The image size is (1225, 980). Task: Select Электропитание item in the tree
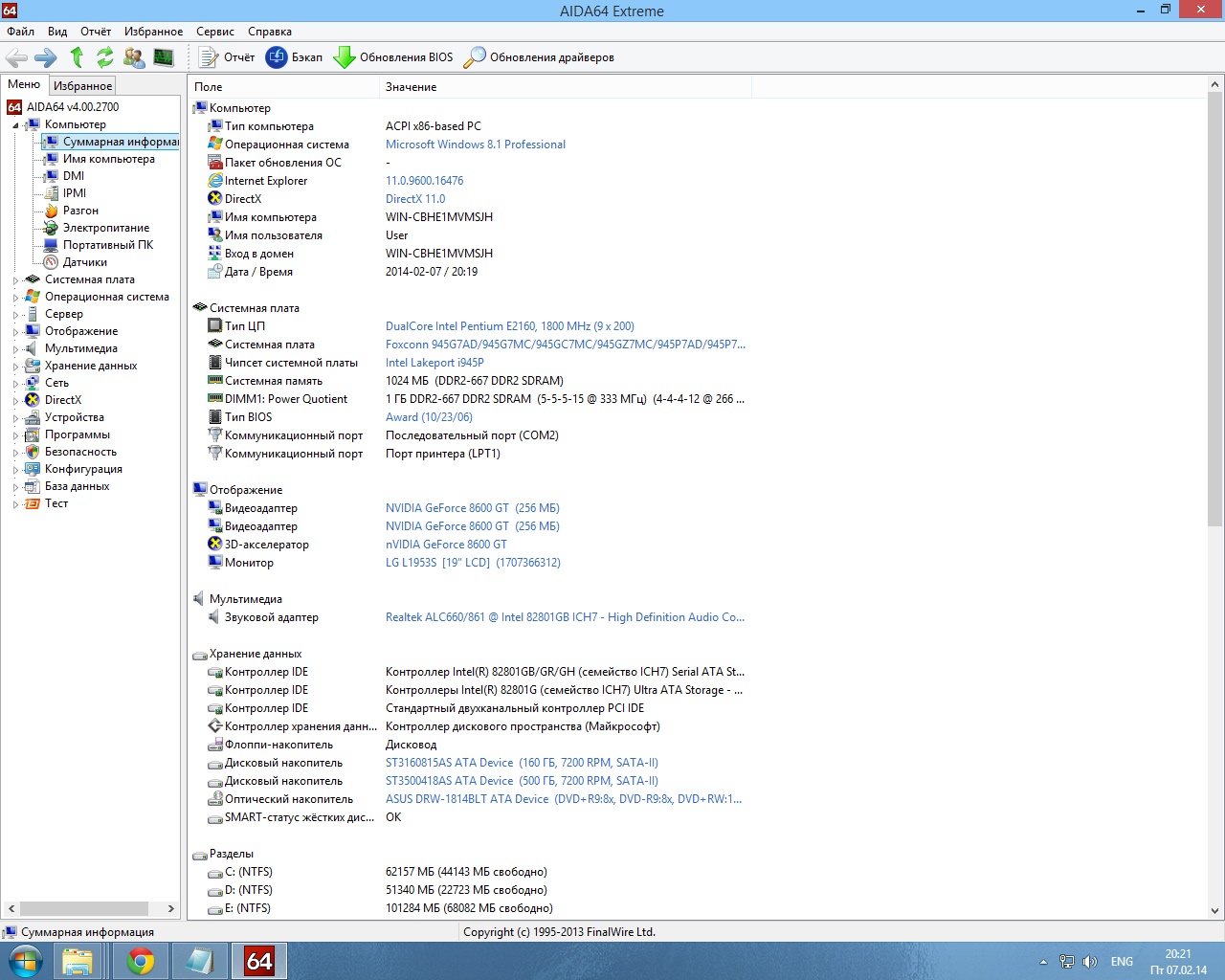point(106,228)
